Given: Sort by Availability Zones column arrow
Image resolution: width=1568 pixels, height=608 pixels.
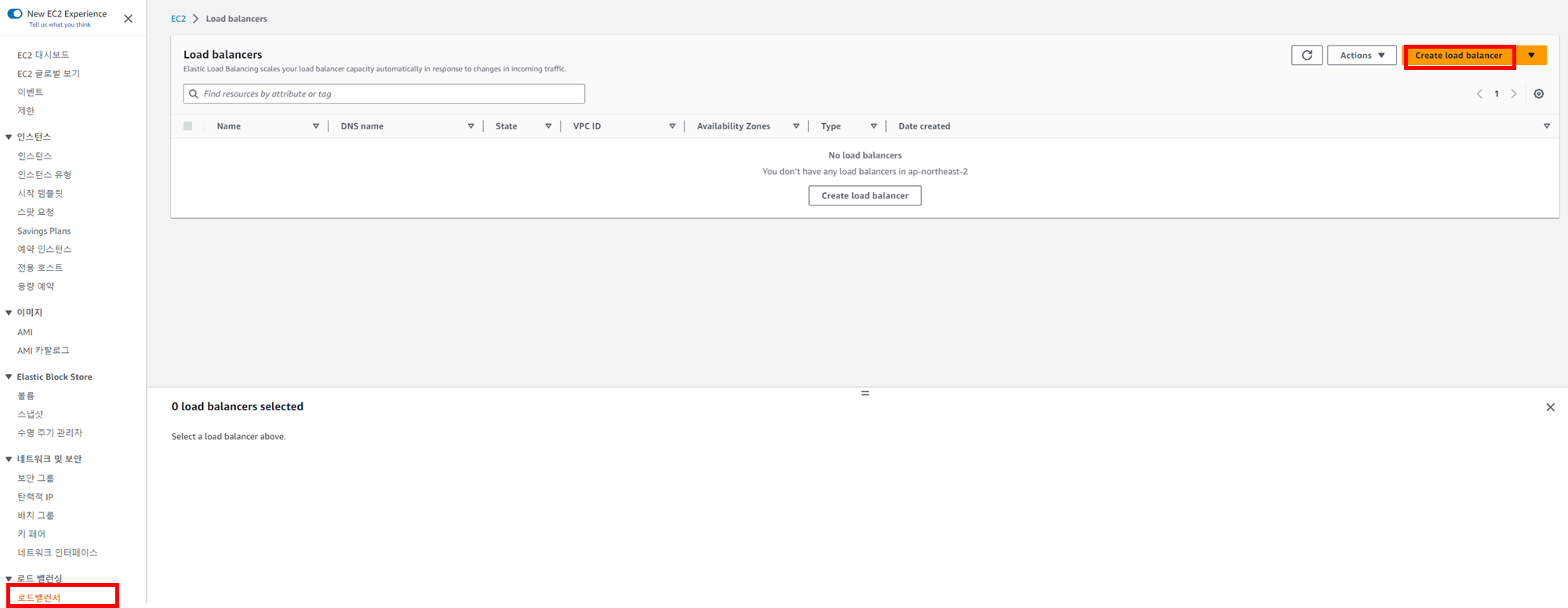Looking at the screenshot, I should pos(796,126).
